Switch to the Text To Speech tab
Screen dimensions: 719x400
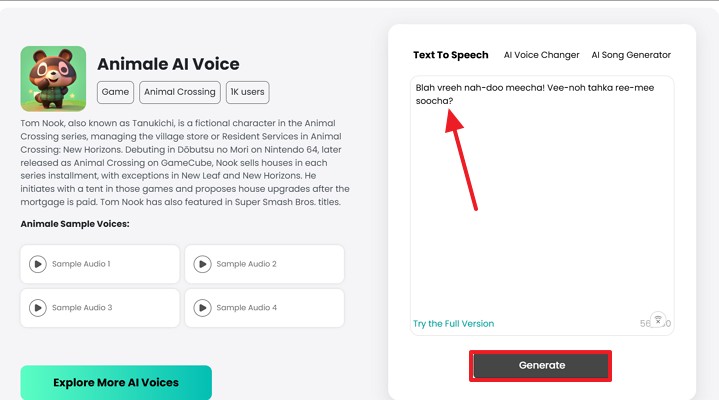(451, 55)
